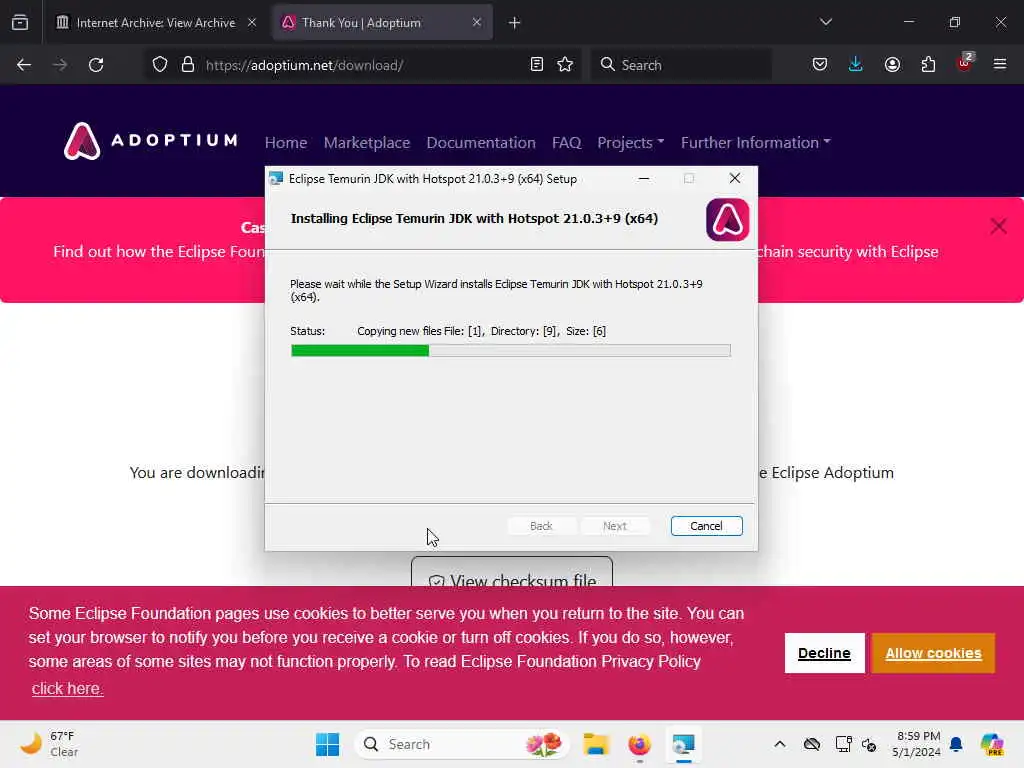This screenshot has width=1024, height=768.
Task: Close the Temurin Setup dialog
Action: point(735,178)
